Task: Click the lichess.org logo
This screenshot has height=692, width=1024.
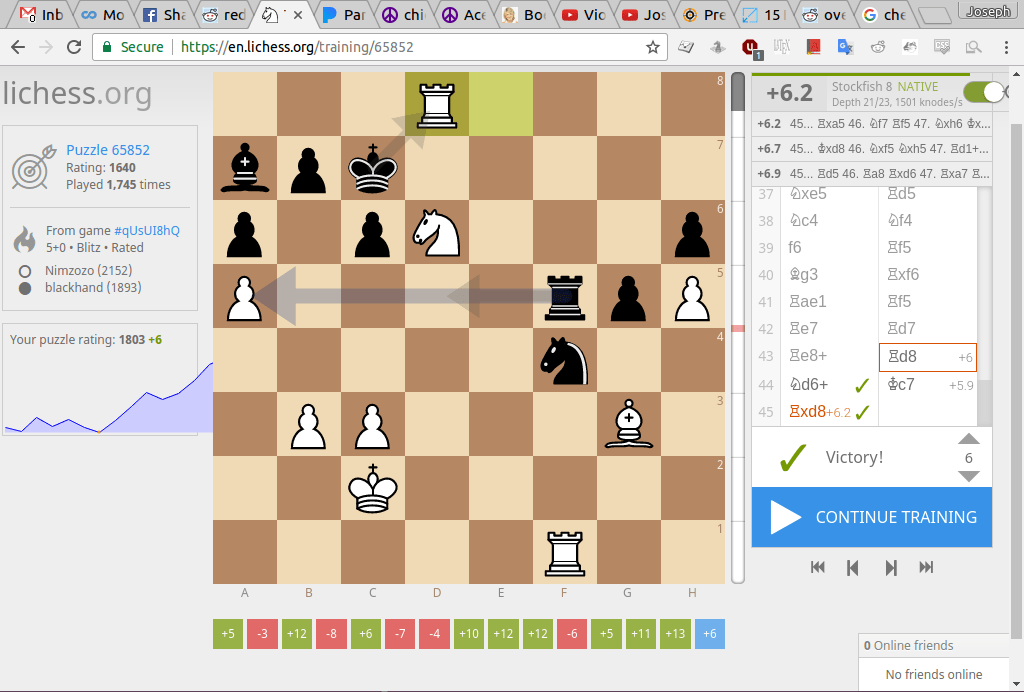Action: click(x=79, y=94)
